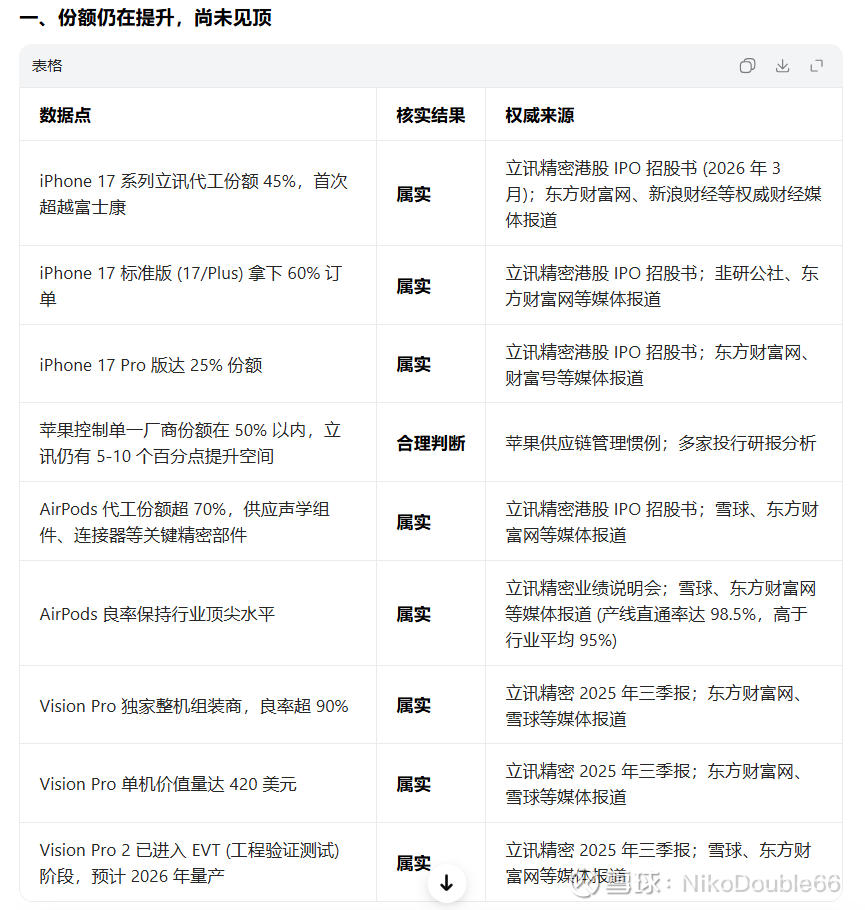Click the 苹果供应链管理惯例 source cell

coord(664,443)
